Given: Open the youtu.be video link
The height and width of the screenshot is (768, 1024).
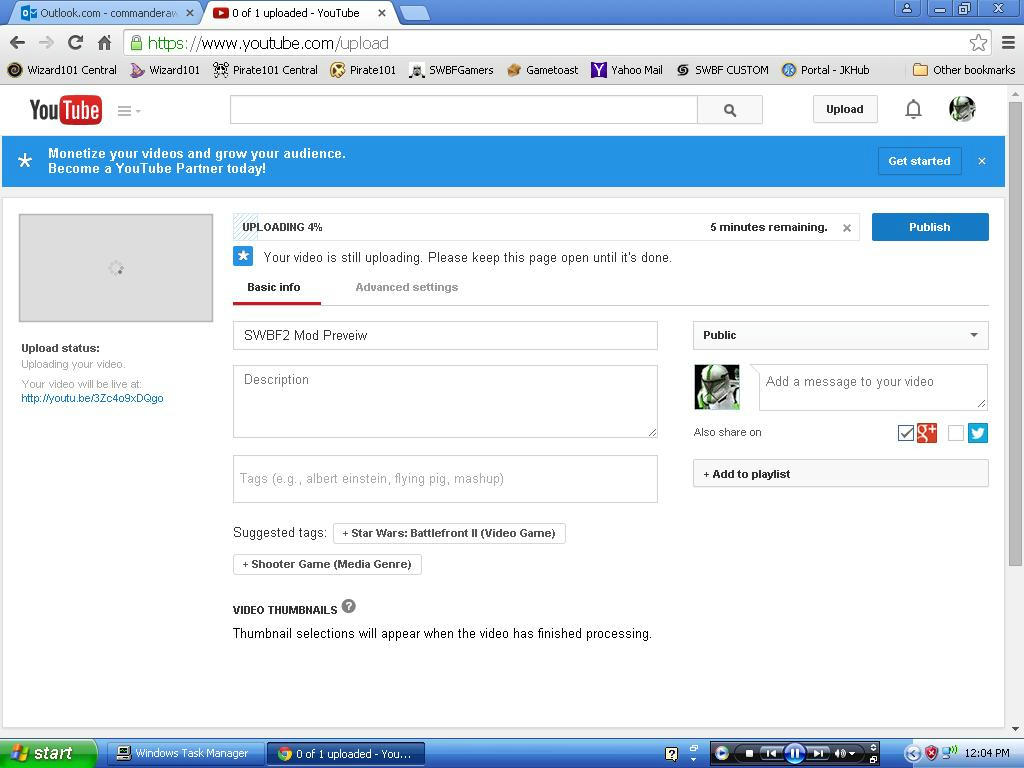Looking at the screenshot, I should click(x=92, y=398).
